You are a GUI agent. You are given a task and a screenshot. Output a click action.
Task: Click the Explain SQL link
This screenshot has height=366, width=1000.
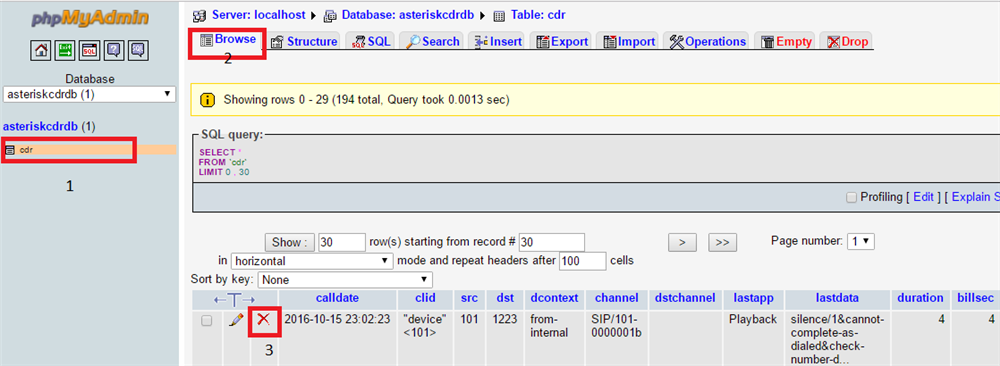[x=976, y=198]
